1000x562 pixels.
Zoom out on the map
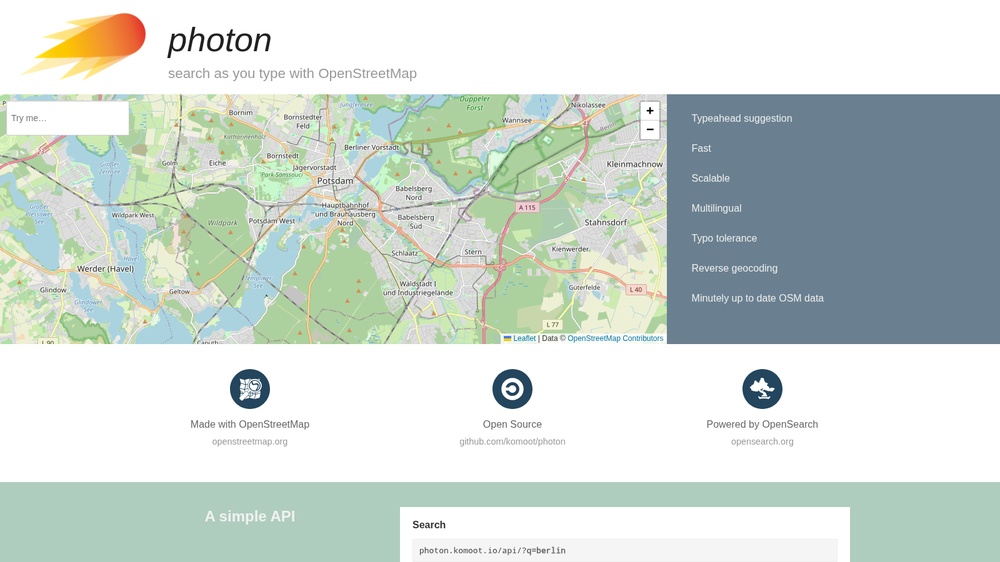(649, 129)
